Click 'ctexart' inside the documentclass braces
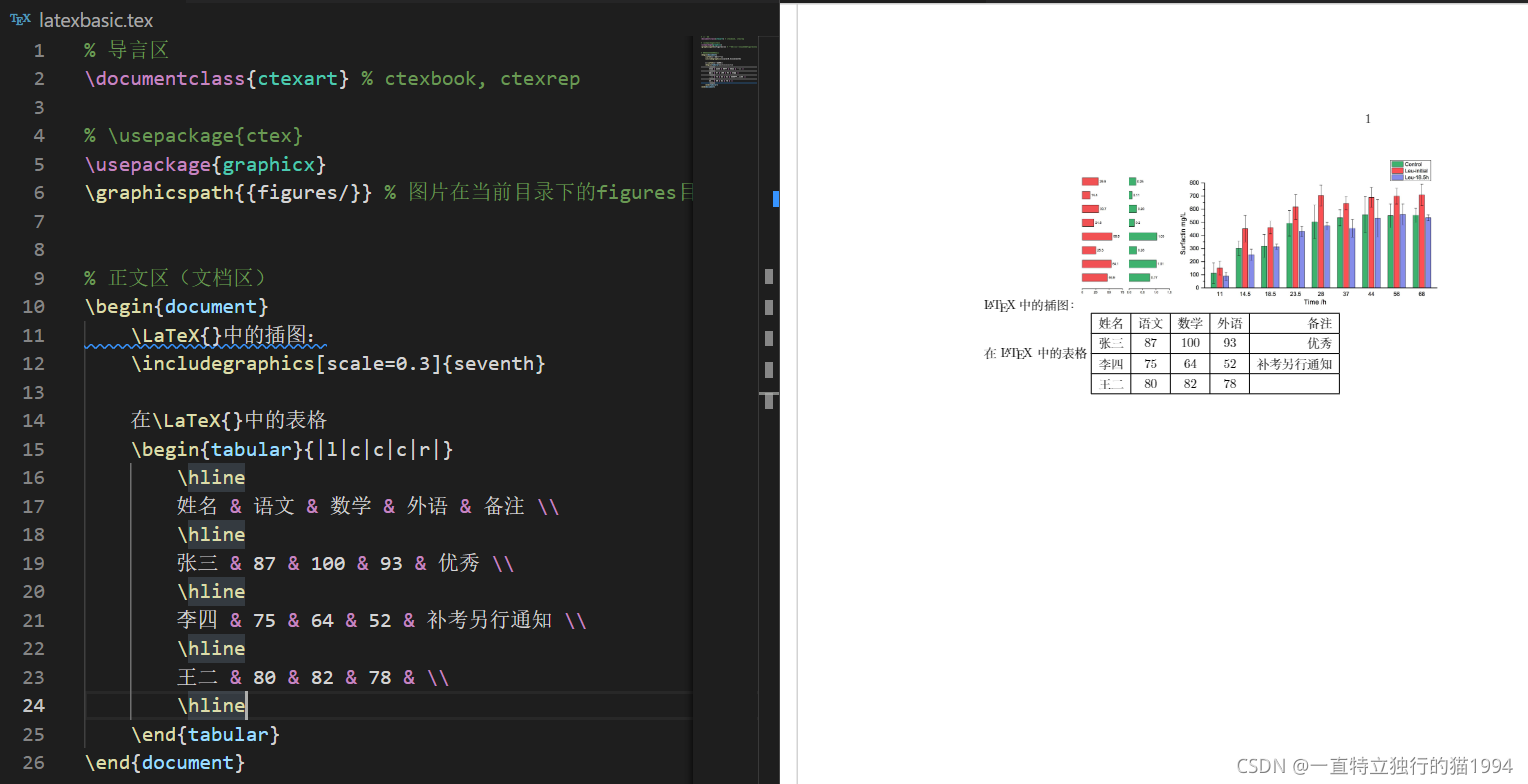Viewport: 1528px width, 784px height. tap(298, 79)
